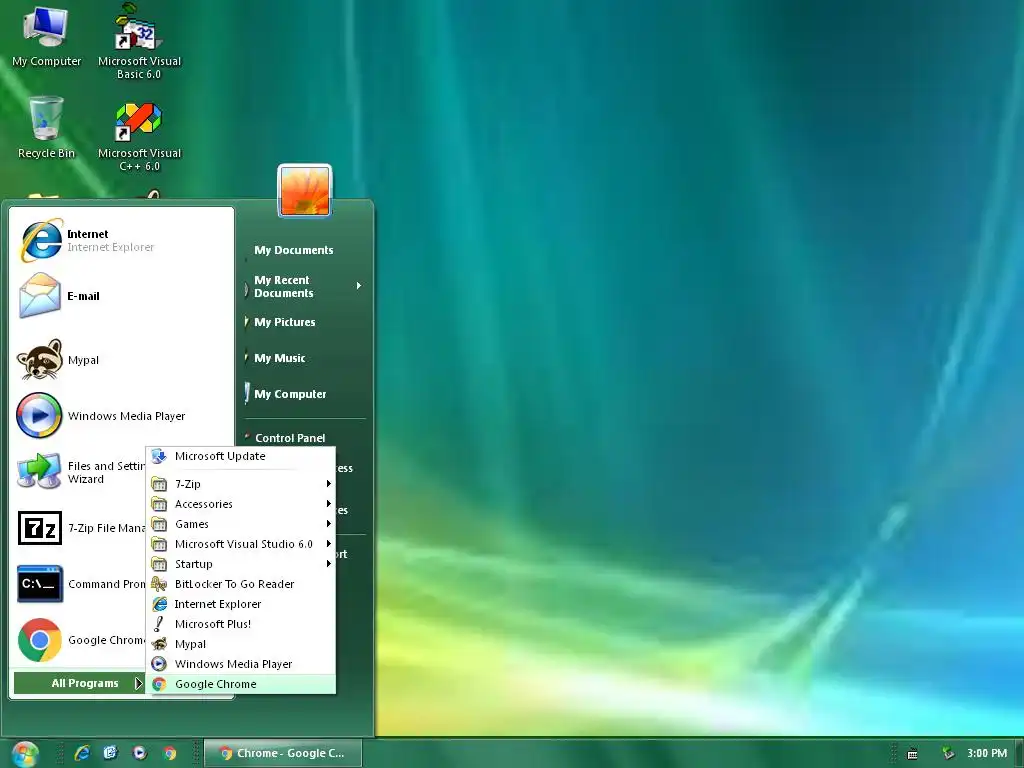Viewport: 1024px width, 768px height.
Task: Expand All Programs arrow
Action: pos(138,683)
